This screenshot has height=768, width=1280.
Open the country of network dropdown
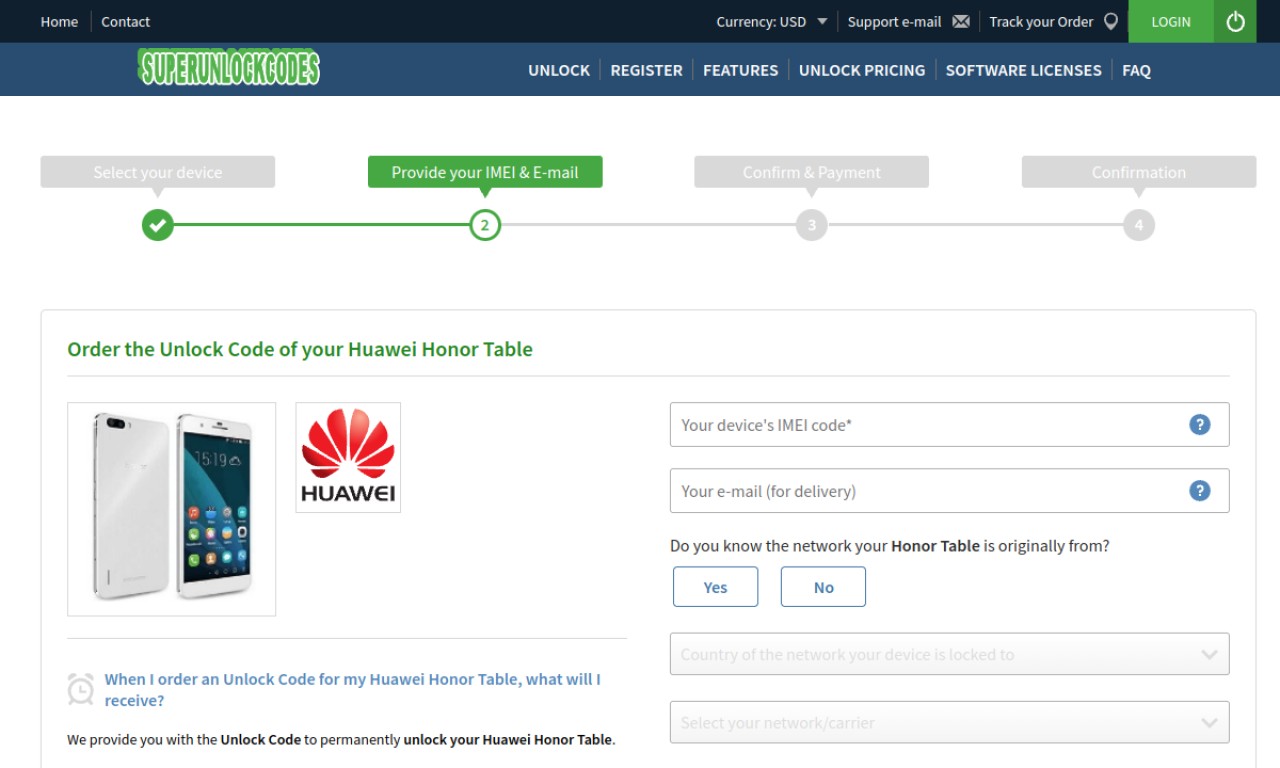click(x=949, y=654)
